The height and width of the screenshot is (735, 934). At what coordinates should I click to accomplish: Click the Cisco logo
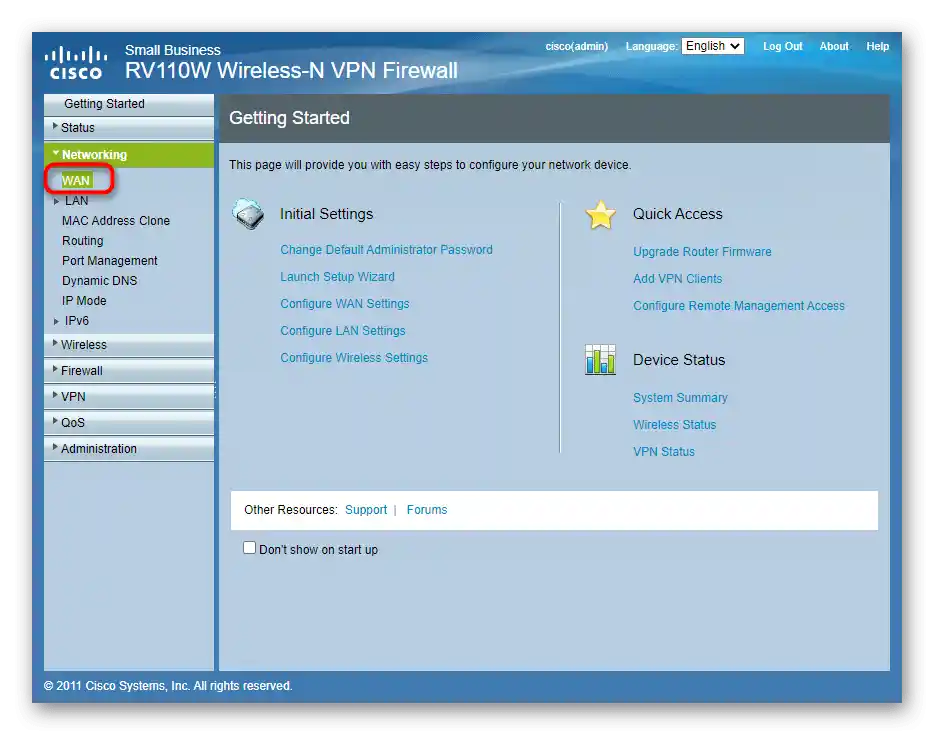[76, 63]
